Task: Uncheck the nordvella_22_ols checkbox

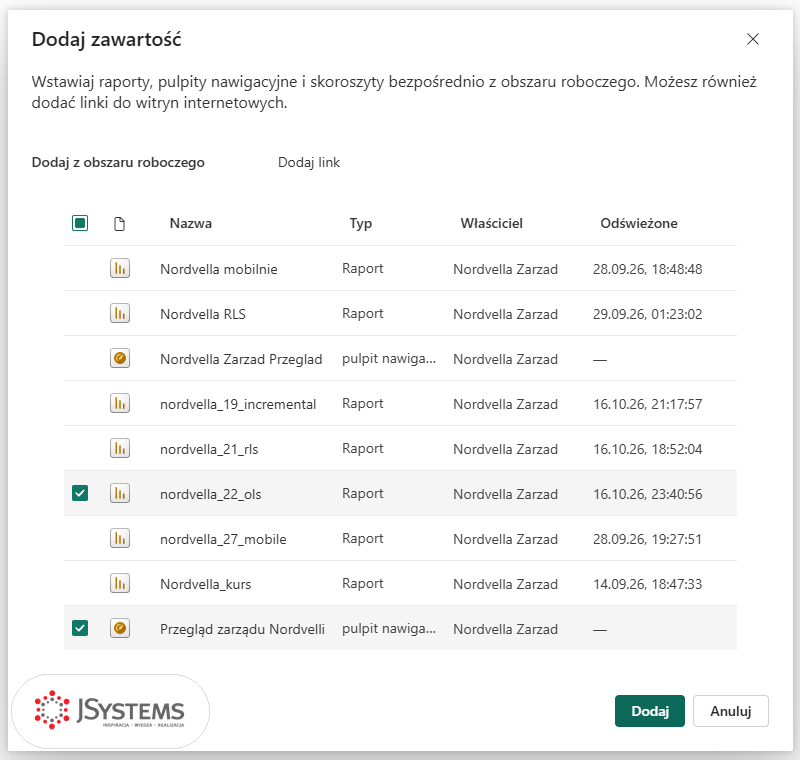Action: 80,493
